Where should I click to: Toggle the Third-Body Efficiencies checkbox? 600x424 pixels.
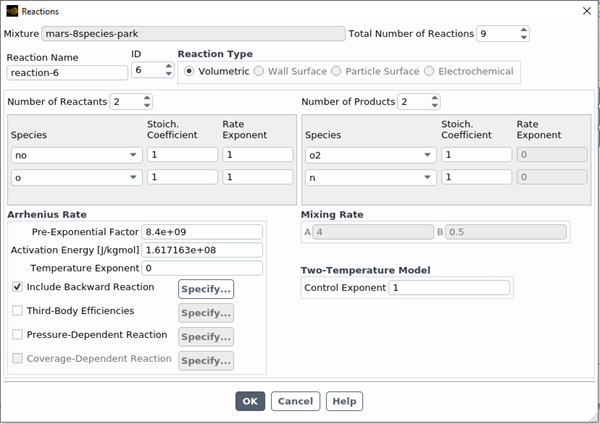[x=17, y=311]
